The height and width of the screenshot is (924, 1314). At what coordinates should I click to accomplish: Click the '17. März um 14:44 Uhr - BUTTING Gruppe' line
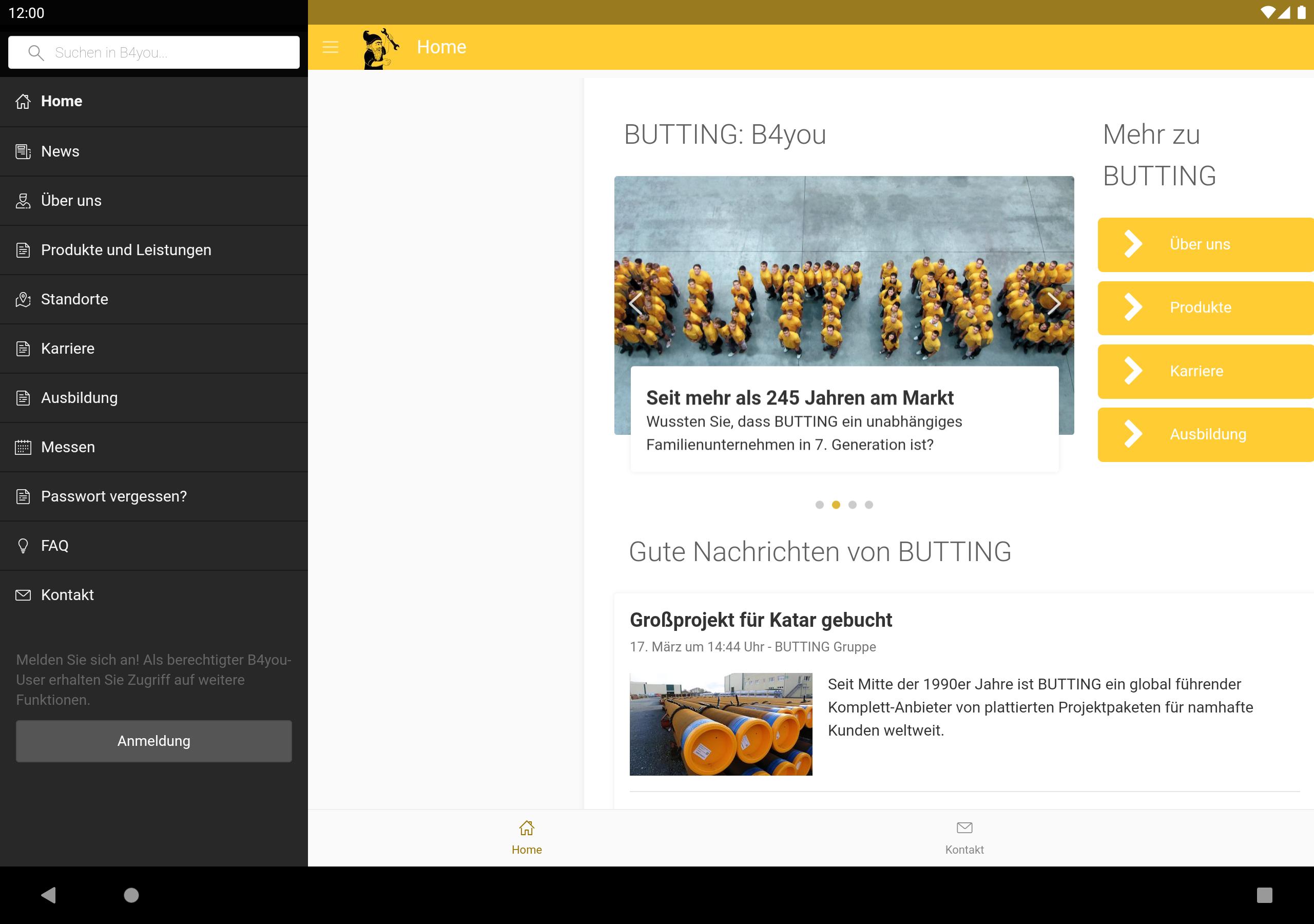pyautogui.click(x=752, y=647)
